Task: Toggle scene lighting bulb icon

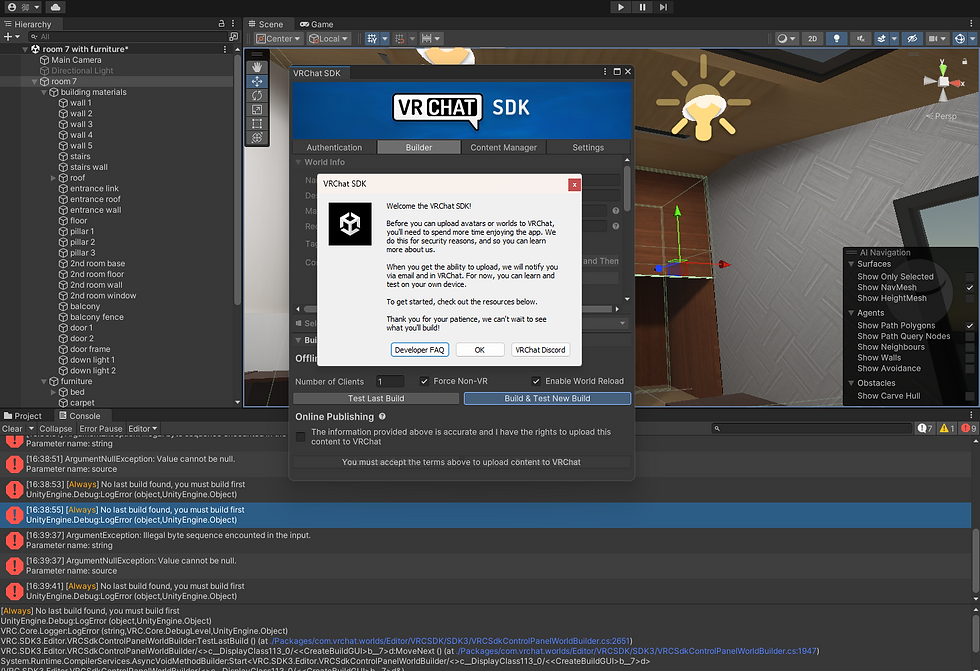Action: (836, 39)
